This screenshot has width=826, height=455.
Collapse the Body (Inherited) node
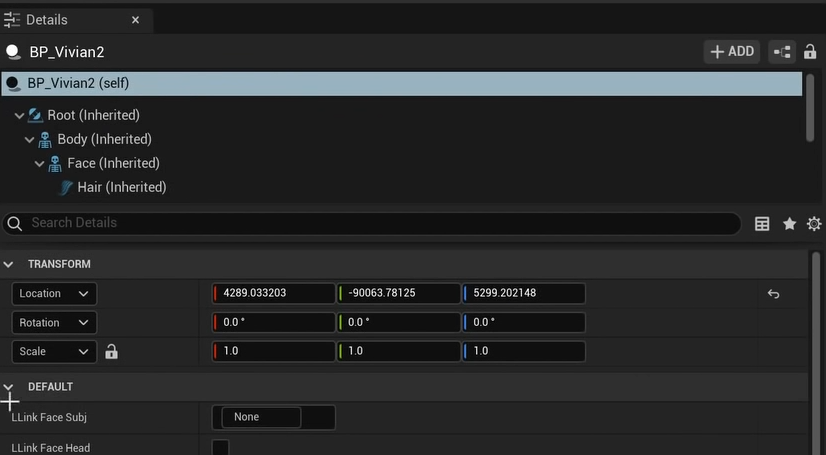(30, 140)
